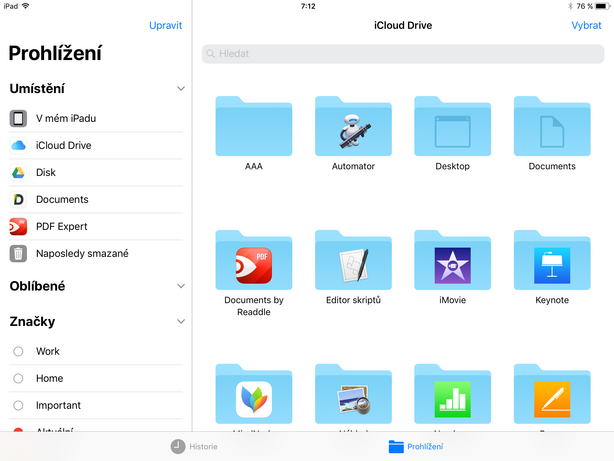614x461 pixels.
Task: Click the 'Desktop' folder name
Action: pos(453,166)
